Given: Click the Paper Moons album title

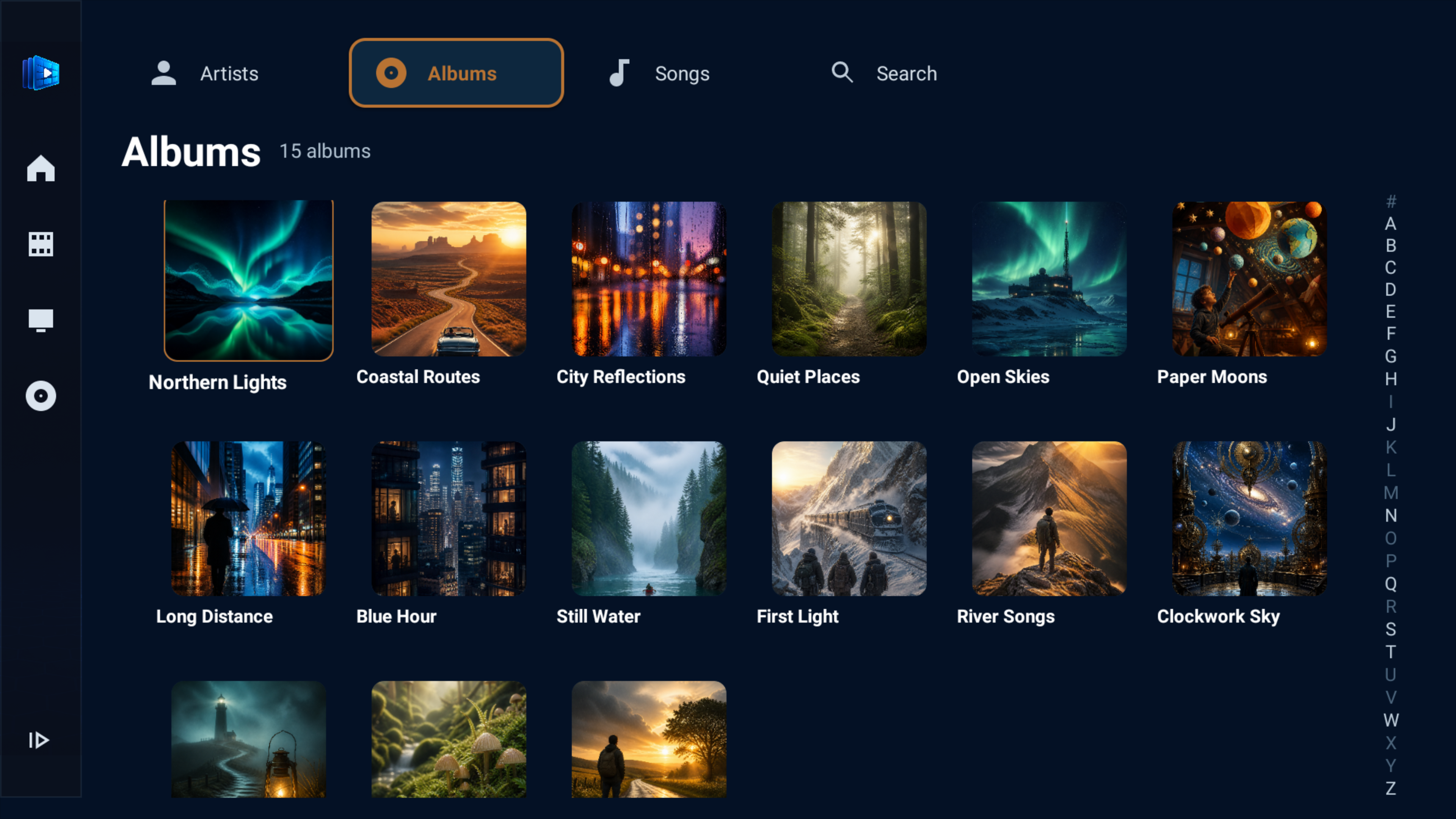Looking at the screenshot, I should coord(1212,377).
